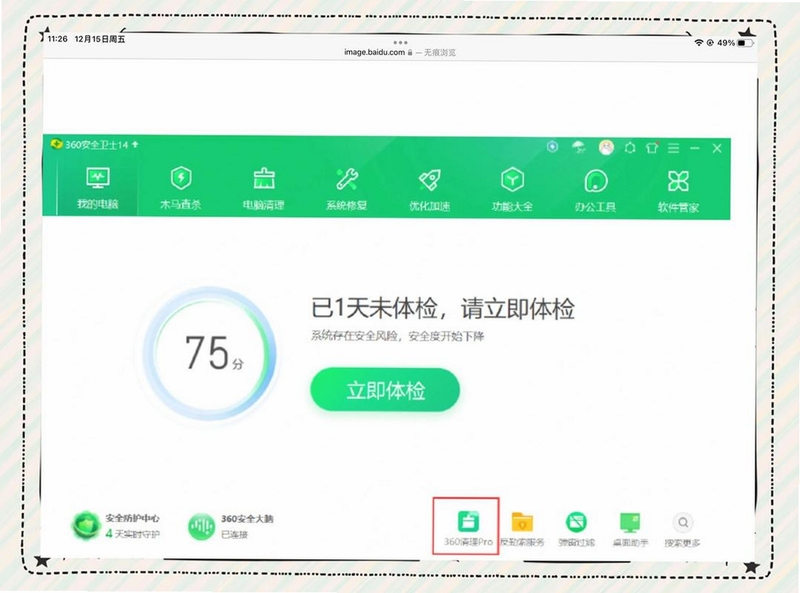Tap the browser three-dot handle

point(401,42)
